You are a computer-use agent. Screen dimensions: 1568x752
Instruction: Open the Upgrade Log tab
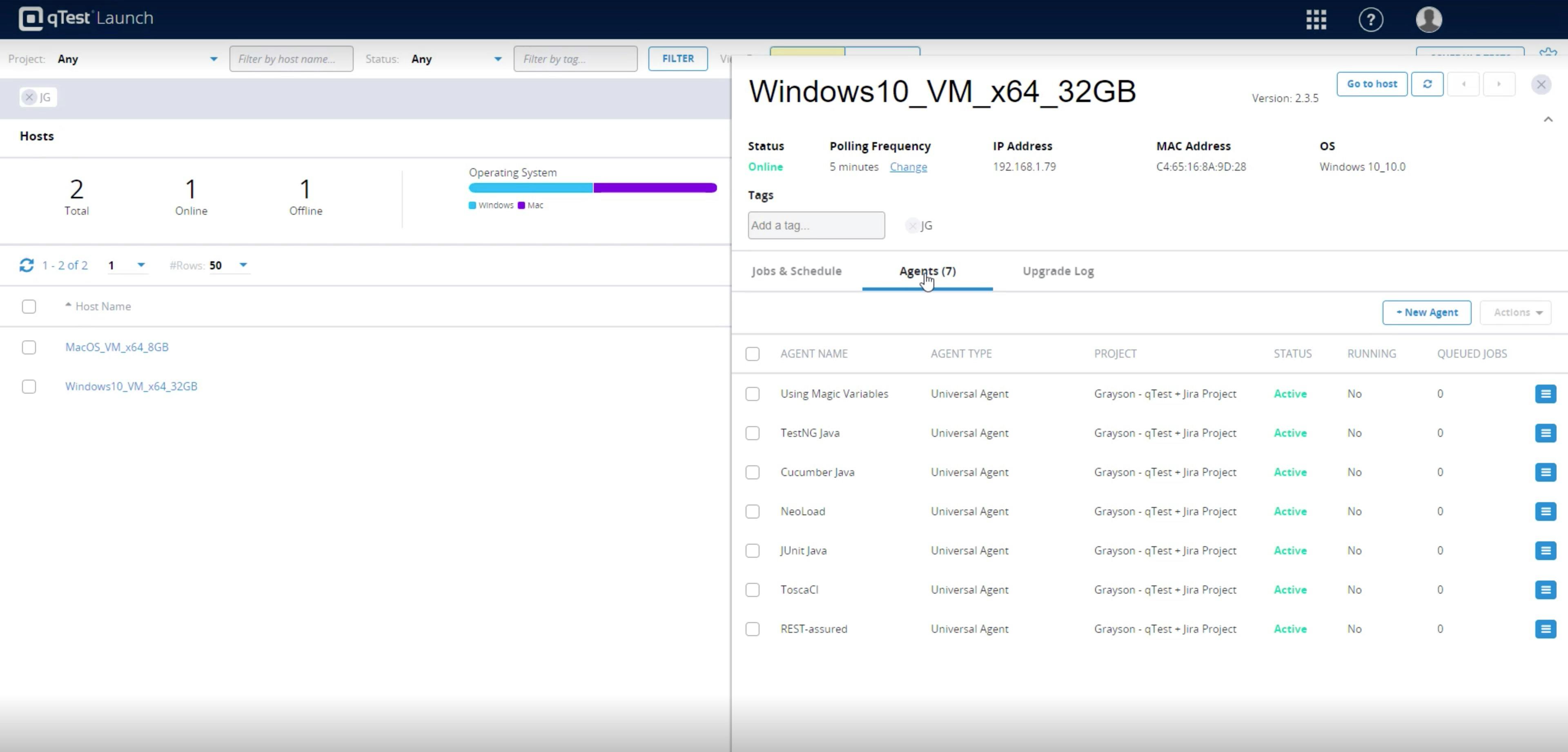1058,271
